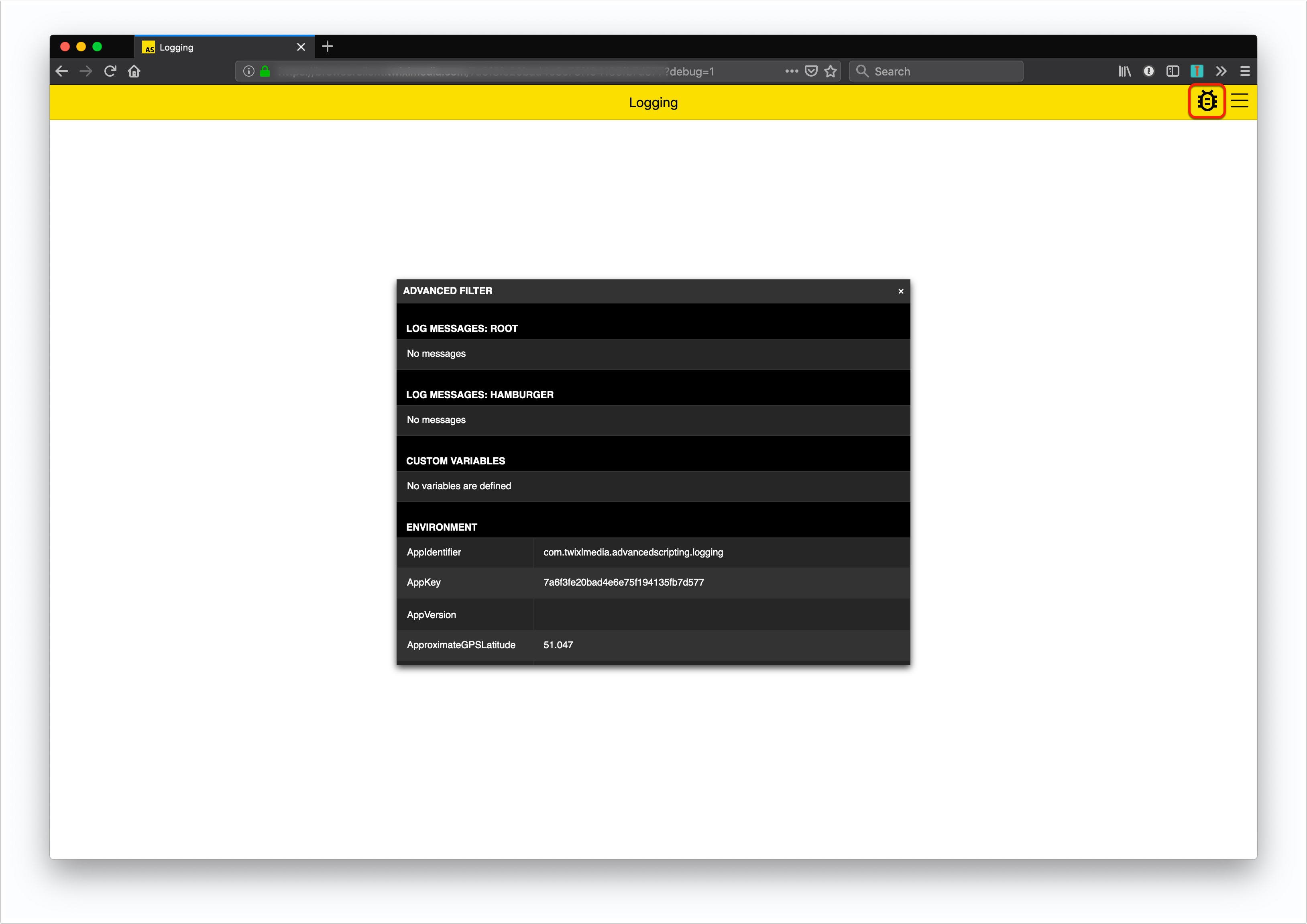Click the Custom Variables section header
The height and width of the screenshot is (924, 1307).
[455, 461]
